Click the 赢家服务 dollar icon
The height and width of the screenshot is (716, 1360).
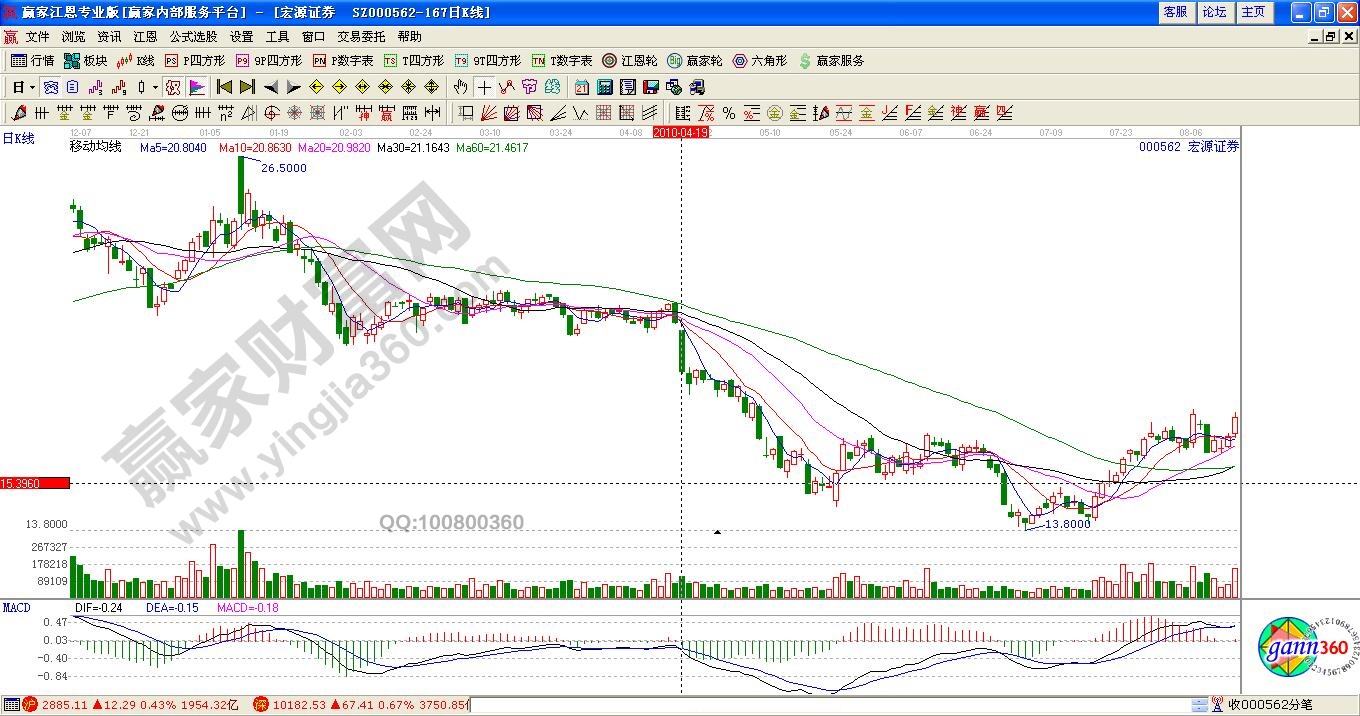[x=830, y=61]
